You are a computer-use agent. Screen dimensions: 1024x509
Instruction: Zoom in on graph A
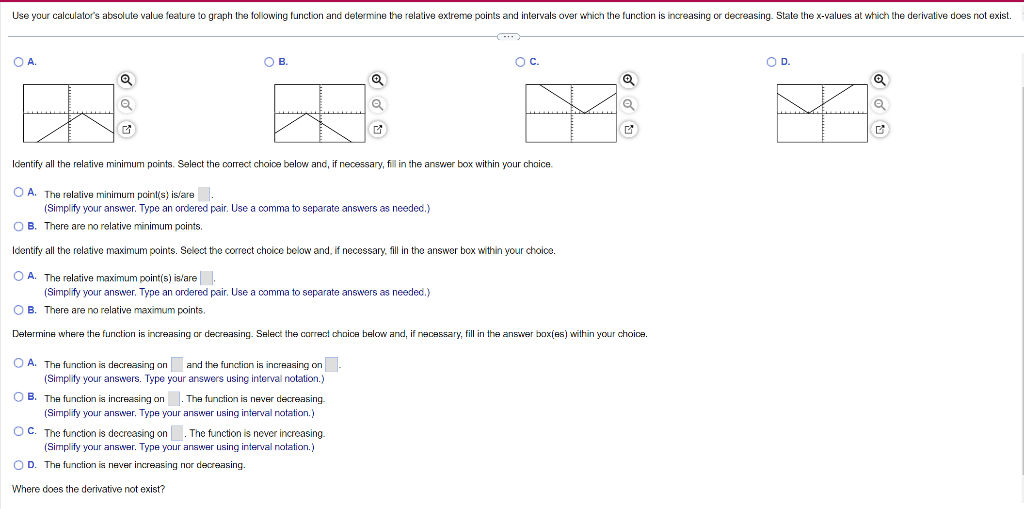pos(127,80)
